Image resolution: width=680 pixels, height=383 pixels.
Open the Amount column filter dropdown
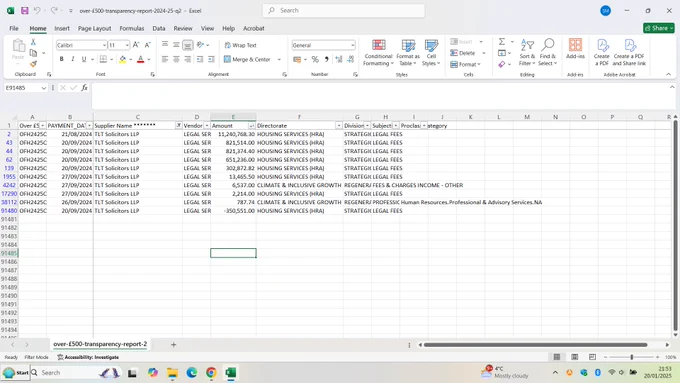[251, 125]
